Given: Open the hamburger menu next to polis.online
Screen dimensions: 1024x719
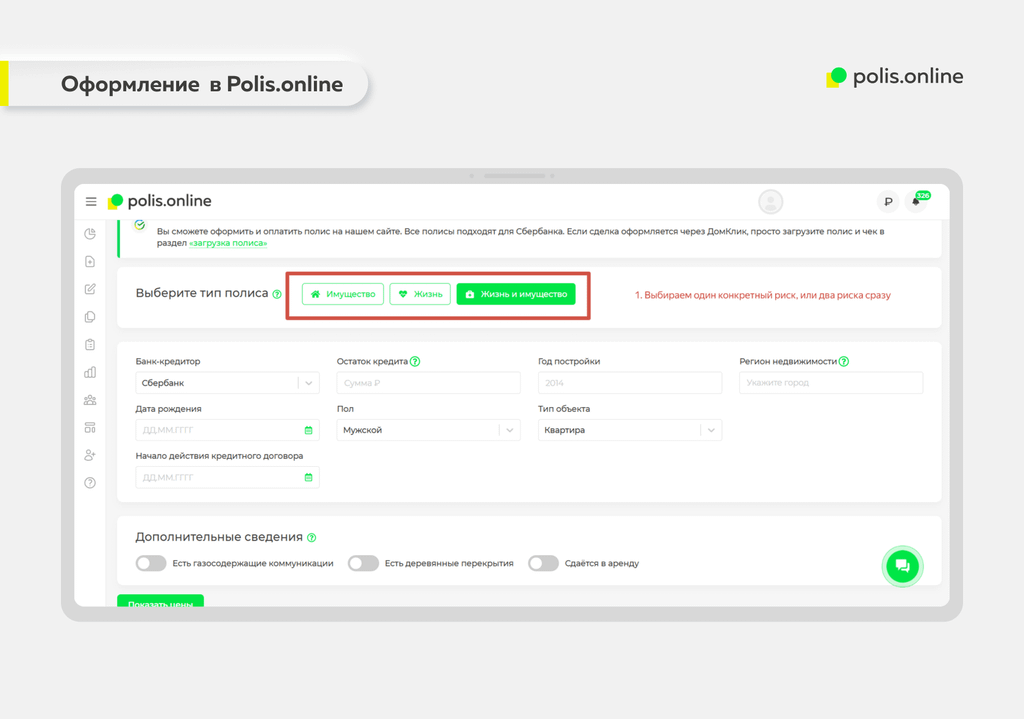Looking at the screenshot, I should point(91,202).
